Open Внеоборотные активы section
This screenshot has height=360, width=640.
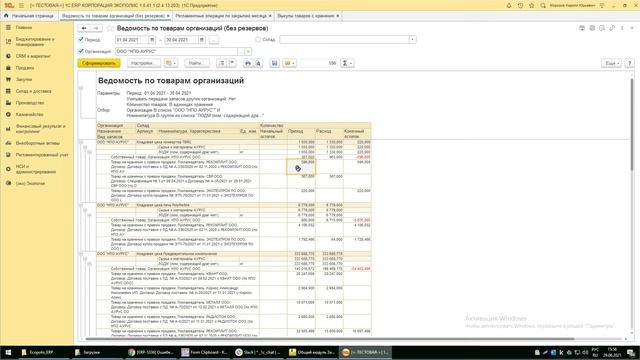click(x=38, y=143)
